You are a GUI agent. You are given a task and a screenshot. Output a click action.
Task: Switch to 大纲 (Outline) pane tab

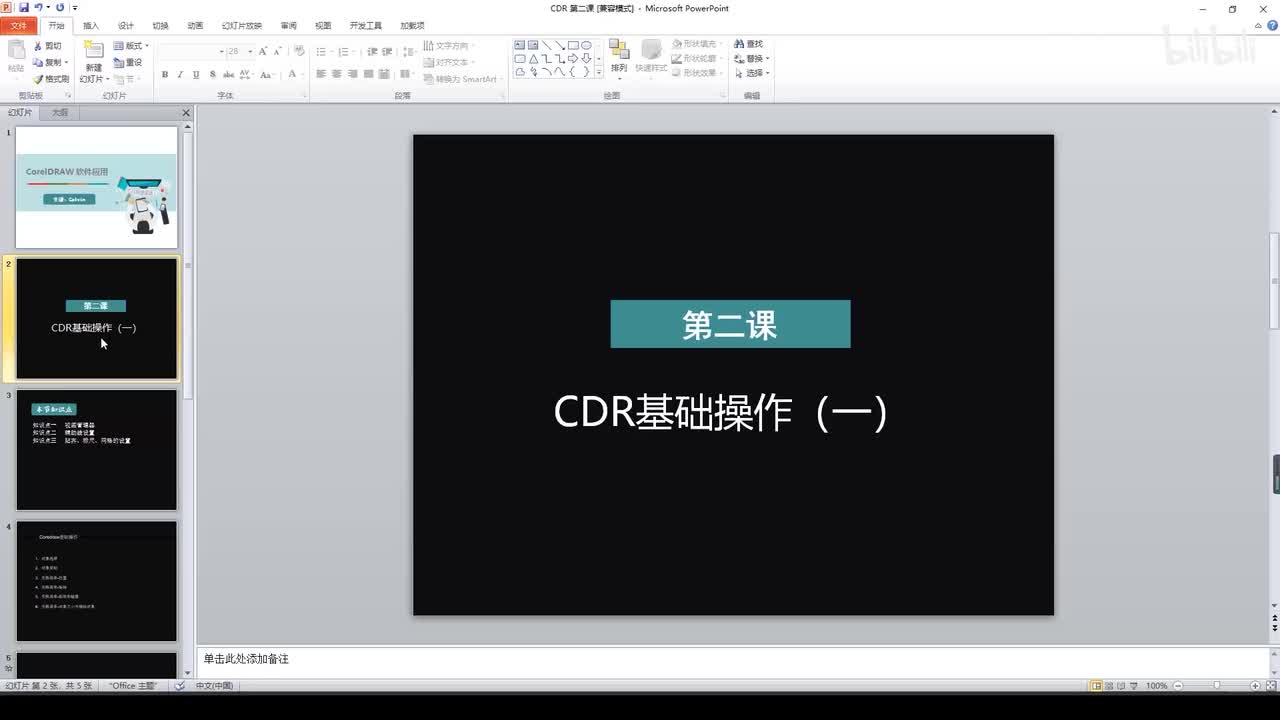pyautogui.click(x=60, y=113)
